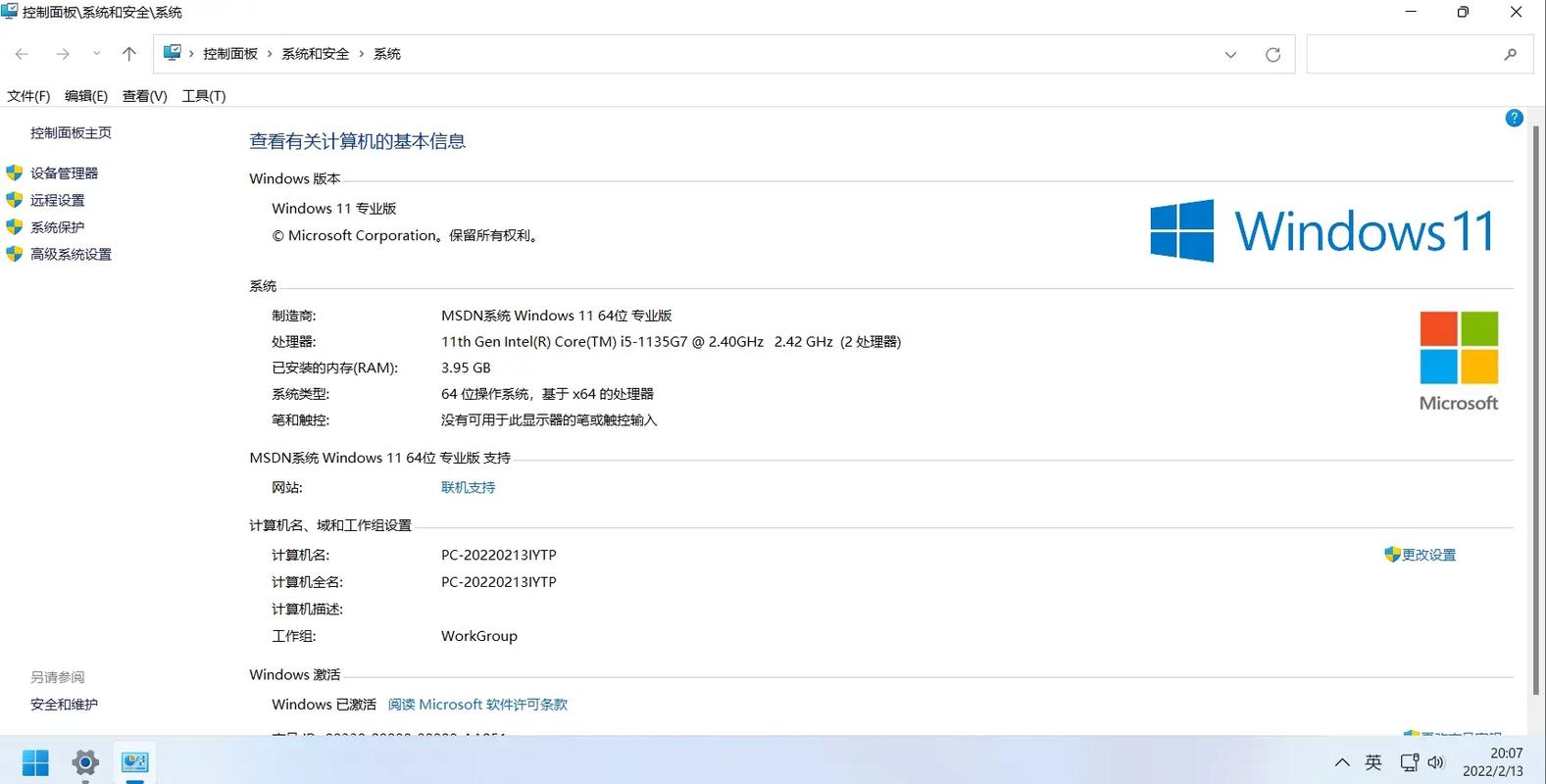1546x784 pixels.
Task: Open 阅读 Microsoft 软件许可条款 link
Action: [477, 705]
